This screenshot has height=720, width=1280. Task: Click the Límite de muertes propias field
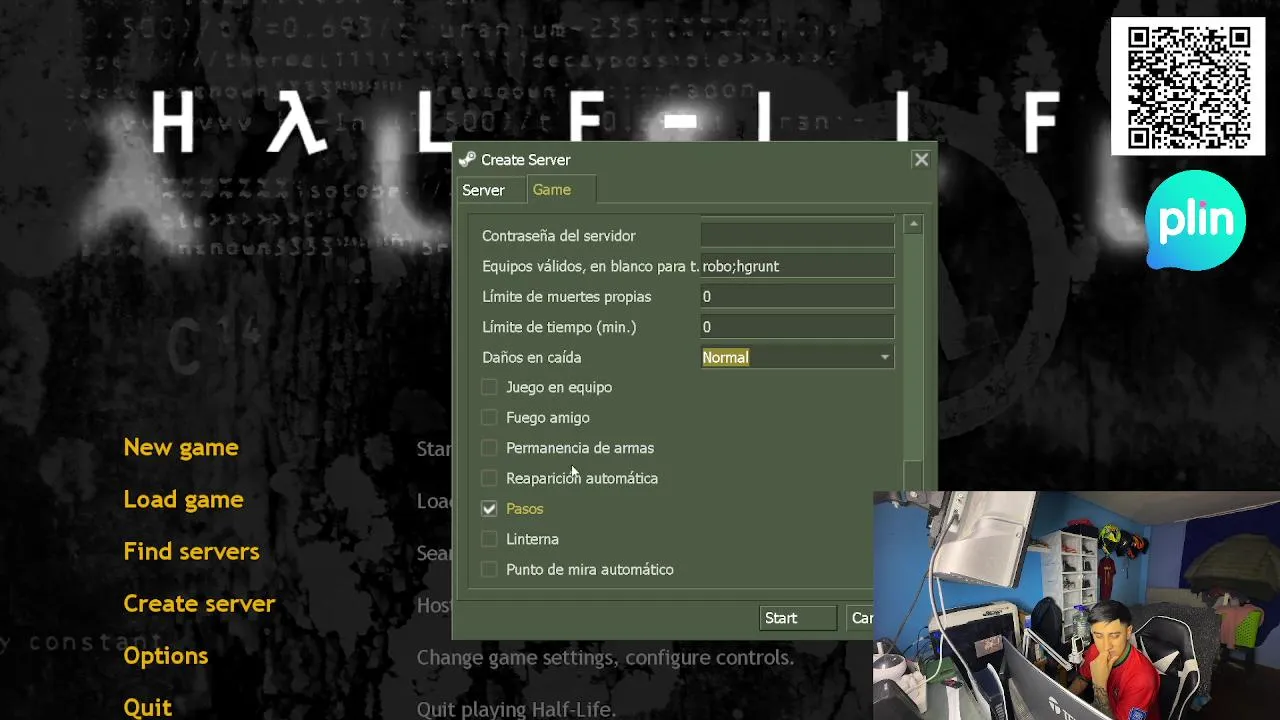point(797,297)
